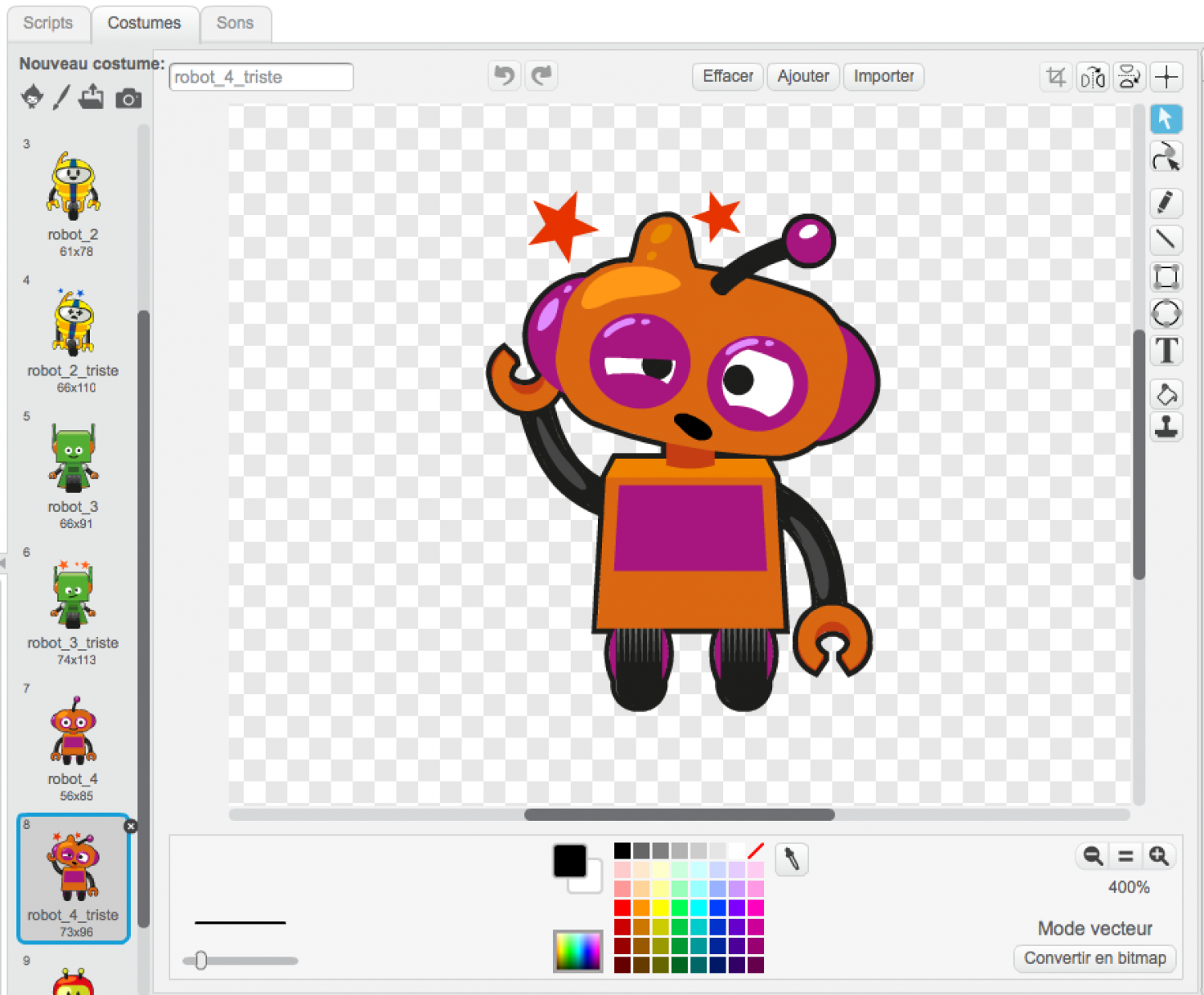Screen dimensions: 1204x995
Task: Click the Effacer button
Action: pos(726,76)
